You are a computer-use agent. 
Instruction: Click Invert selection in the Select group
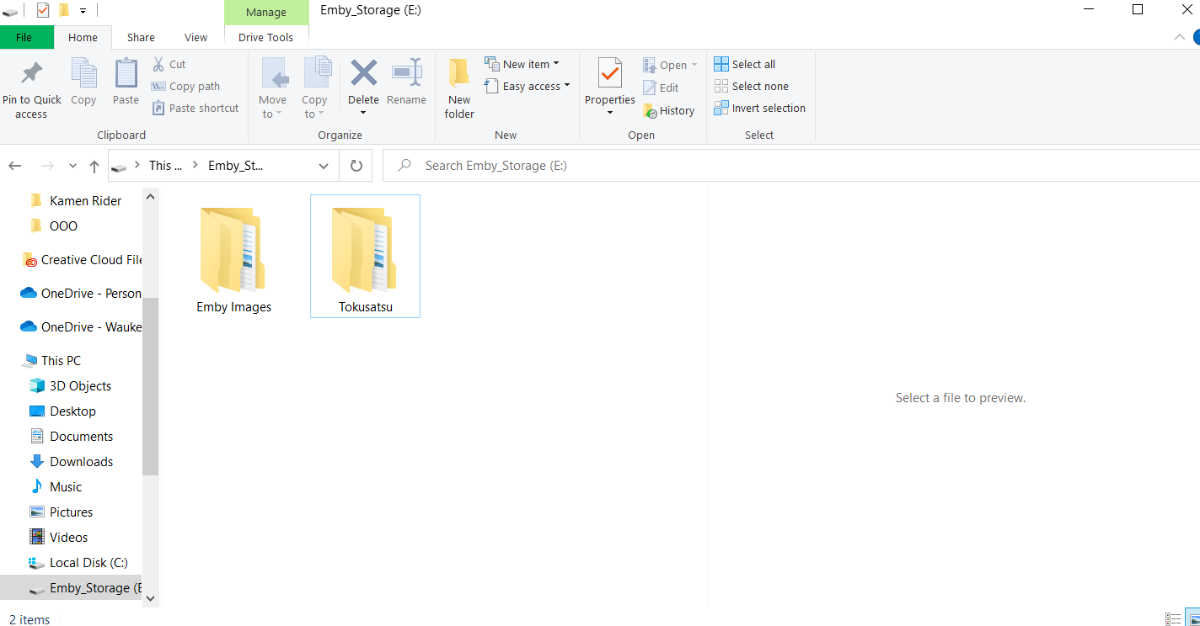point(759,108)
